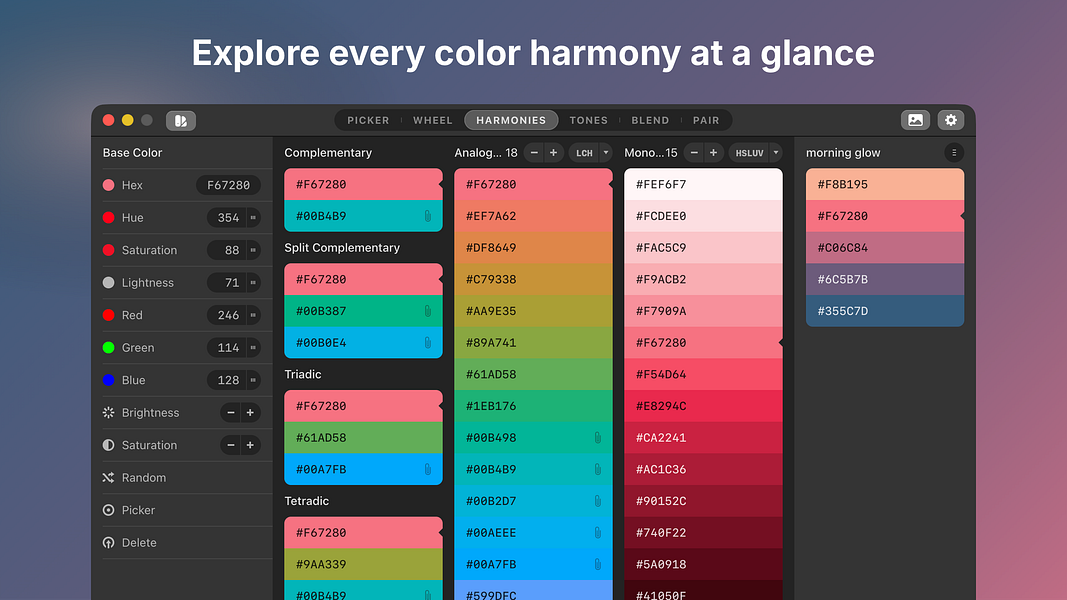Click paperclip on Analogous #00B4B9 swatch
The image size is (1067, 600).
click(597, 469)
